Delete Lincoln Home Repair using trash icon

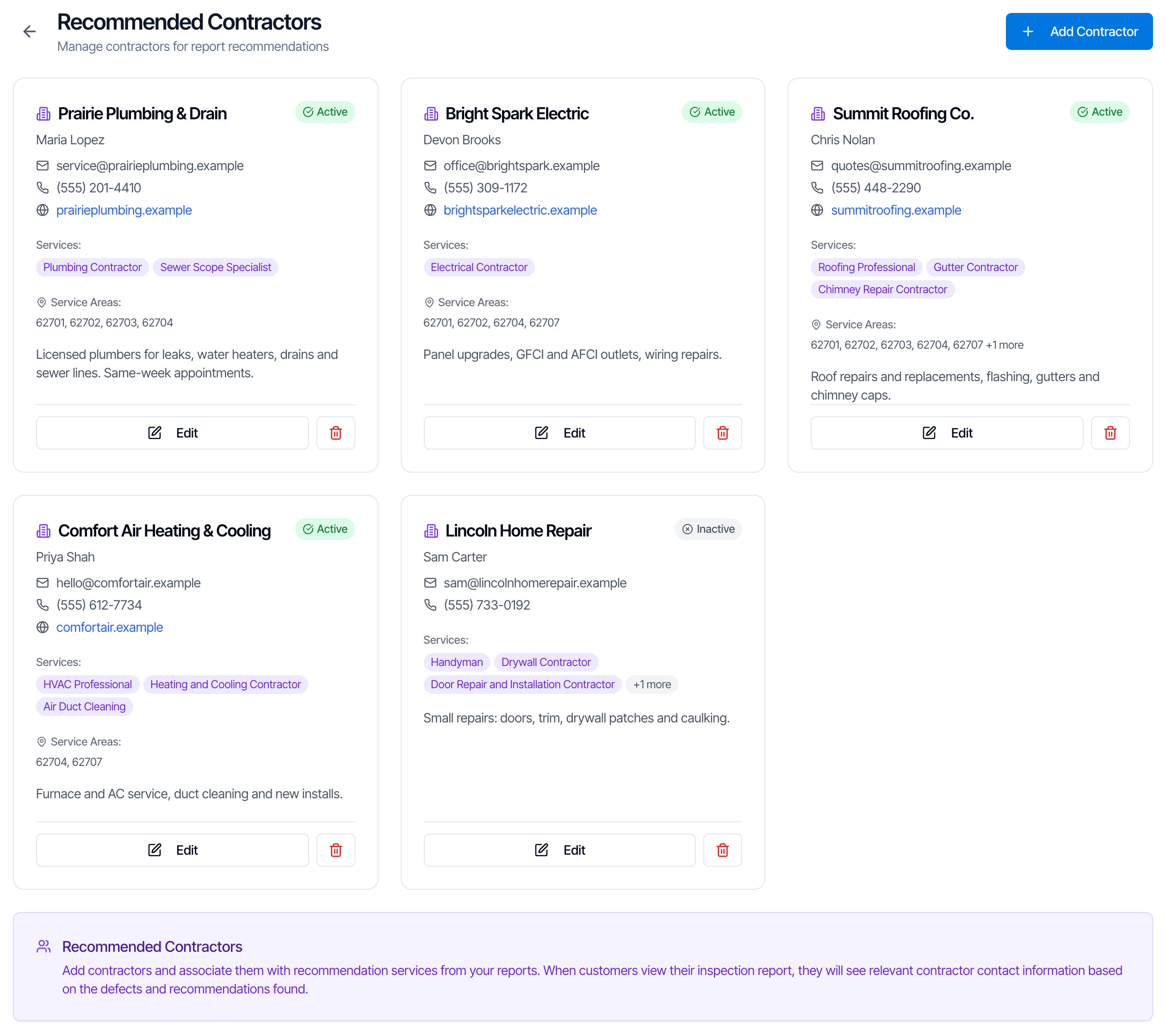point(723,850)
